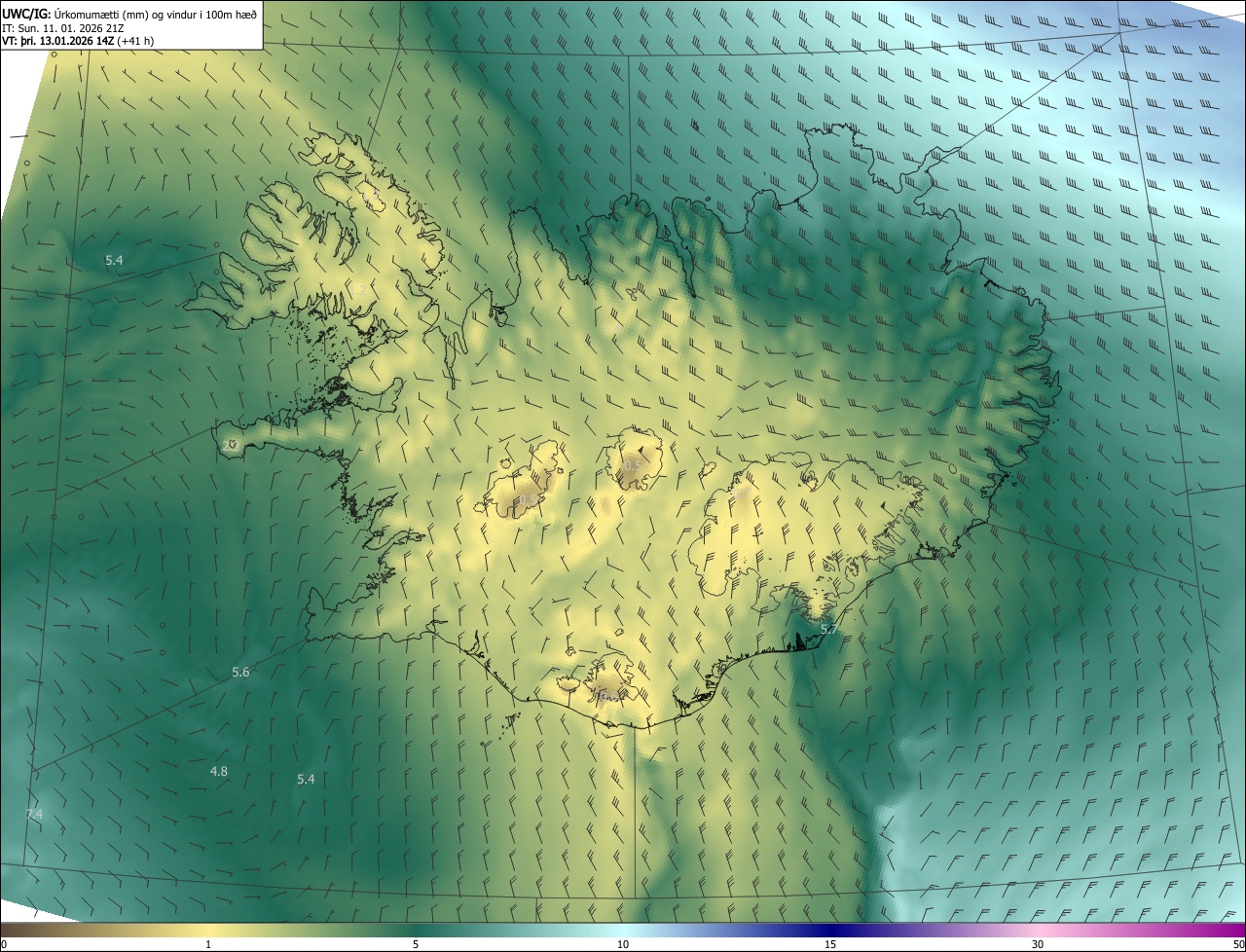Click the 0.5 value on the Hofsjökull glacier

[633, 466]
